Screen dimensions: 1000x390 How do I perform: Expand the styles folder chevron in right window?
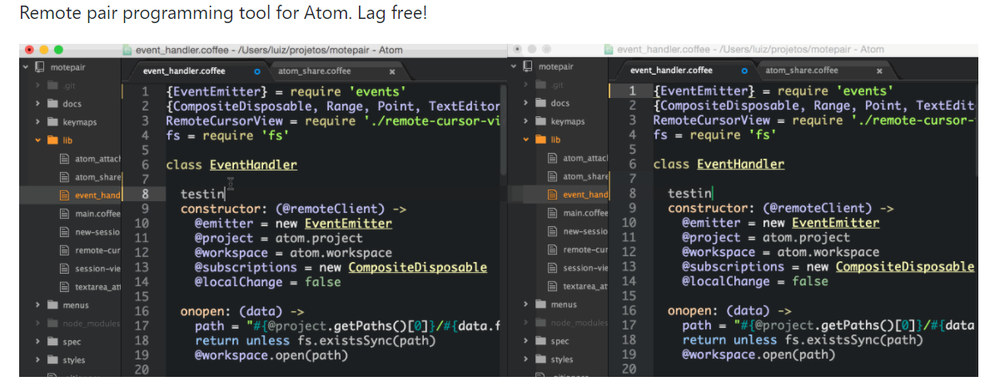pyautogui.click(x=526, y=359)
